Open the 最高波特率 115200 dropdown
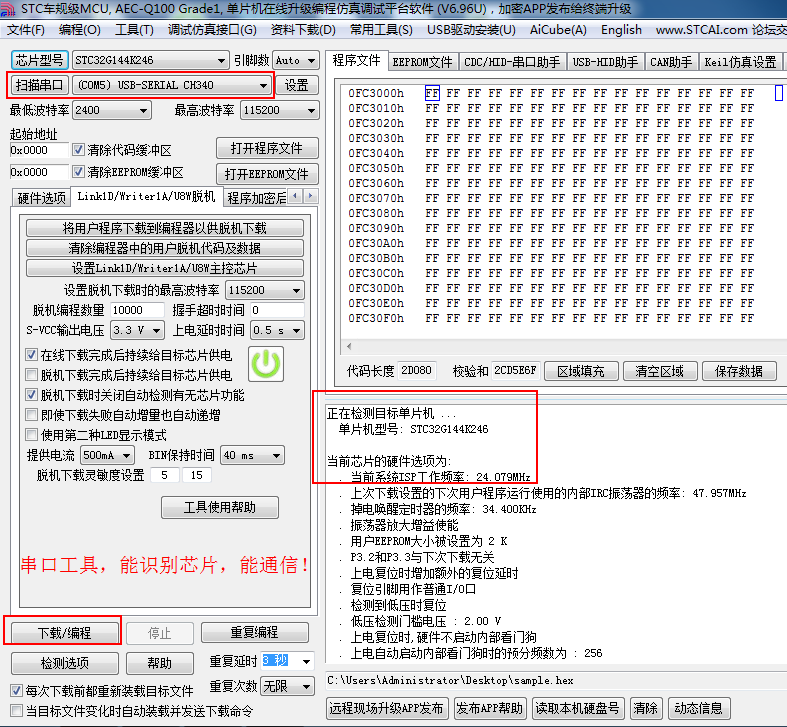787x727 pixels. (280, 110)
